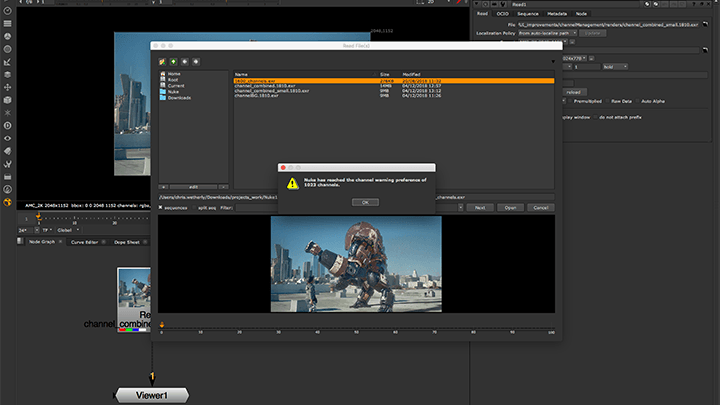Open the Views nodes eye icon

pyautogui.click(x=7, y=138)
